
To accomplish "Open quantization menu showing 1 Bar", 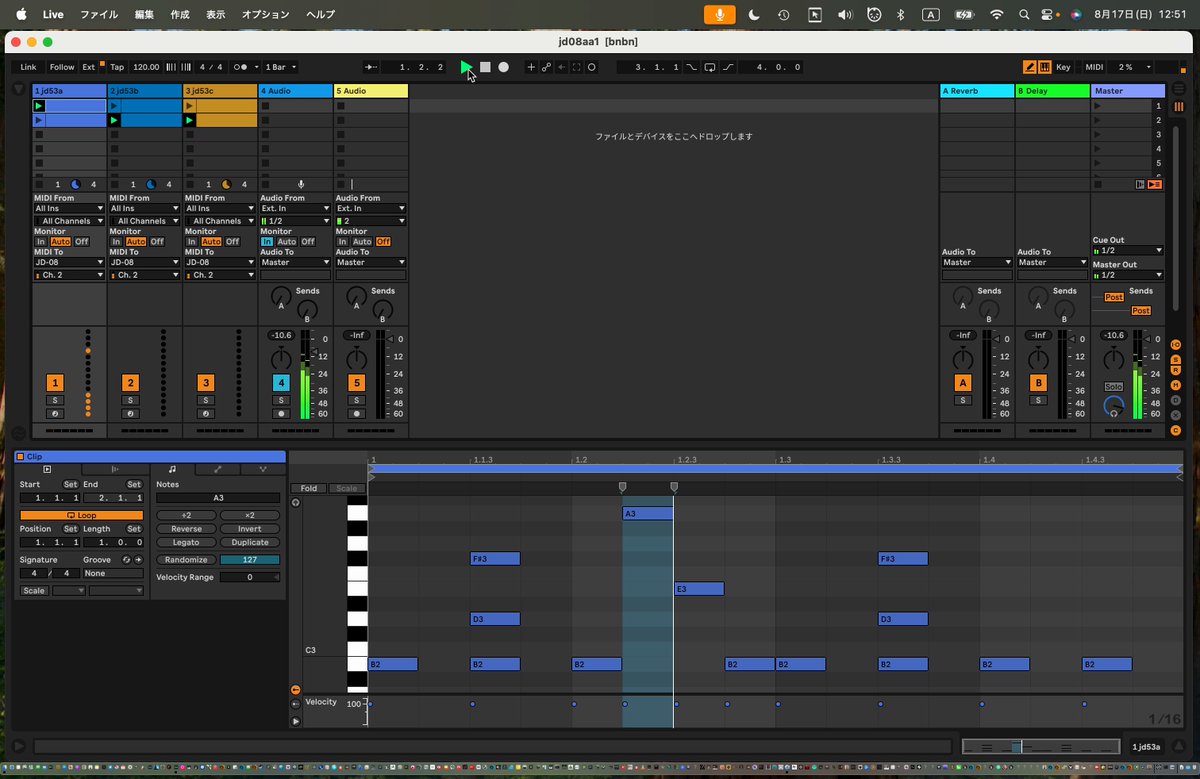I will (279, 67).
